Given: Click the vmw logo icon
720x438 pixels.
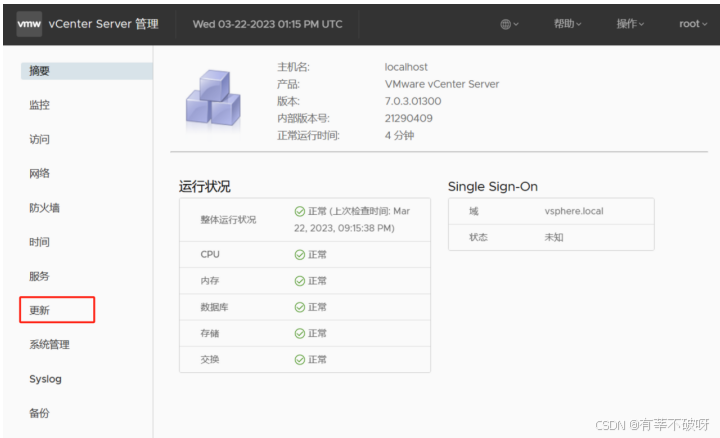Looking at the screenshot, I should point(29,24).
